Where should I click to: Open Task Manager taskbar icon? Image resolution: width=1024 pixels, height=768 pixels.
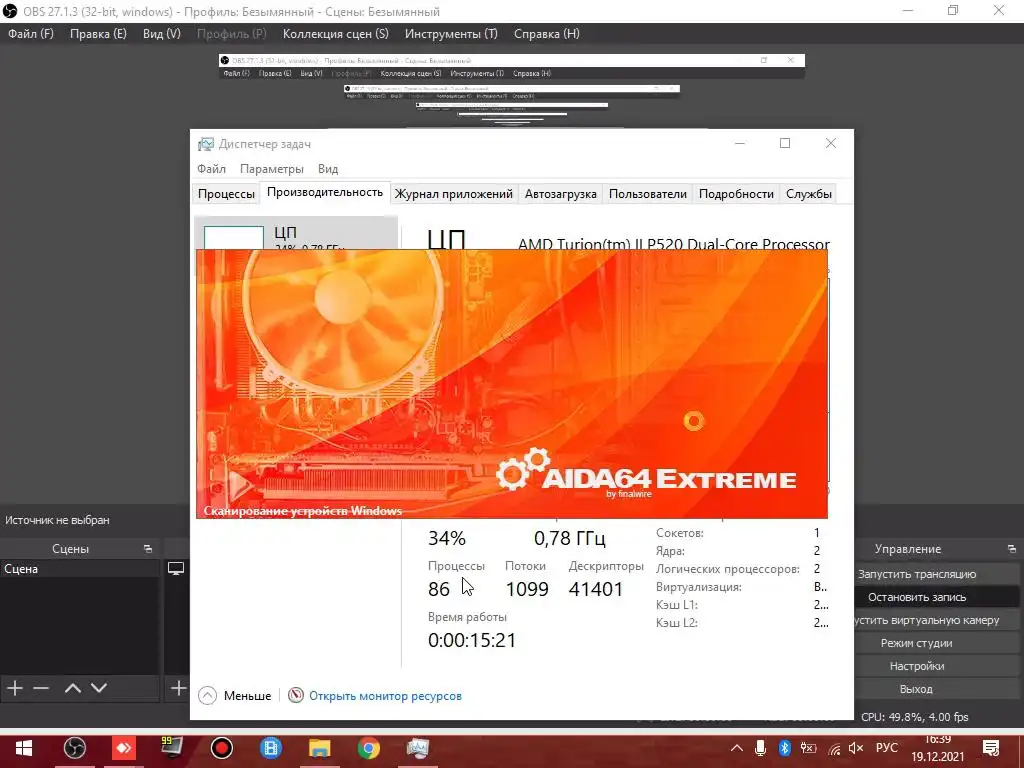(x=417, y=748)
